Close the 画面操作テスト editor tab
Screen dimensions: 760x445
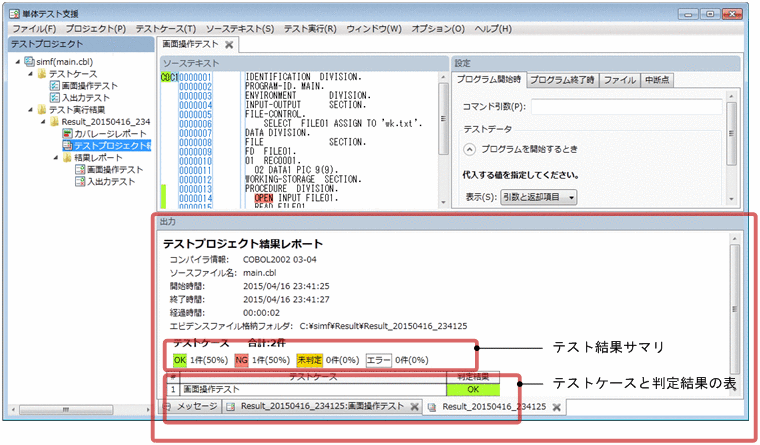229,45
